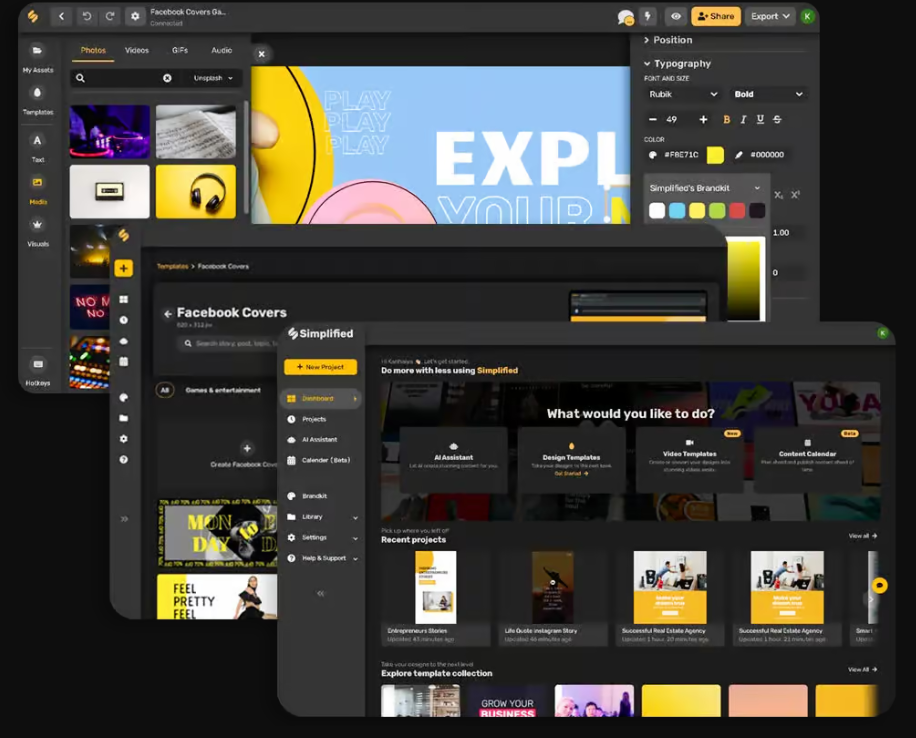The height and width of the screenshot is (738, 916).
Task: Select the cassette tape photo
Action: click(x=109, y=191)
